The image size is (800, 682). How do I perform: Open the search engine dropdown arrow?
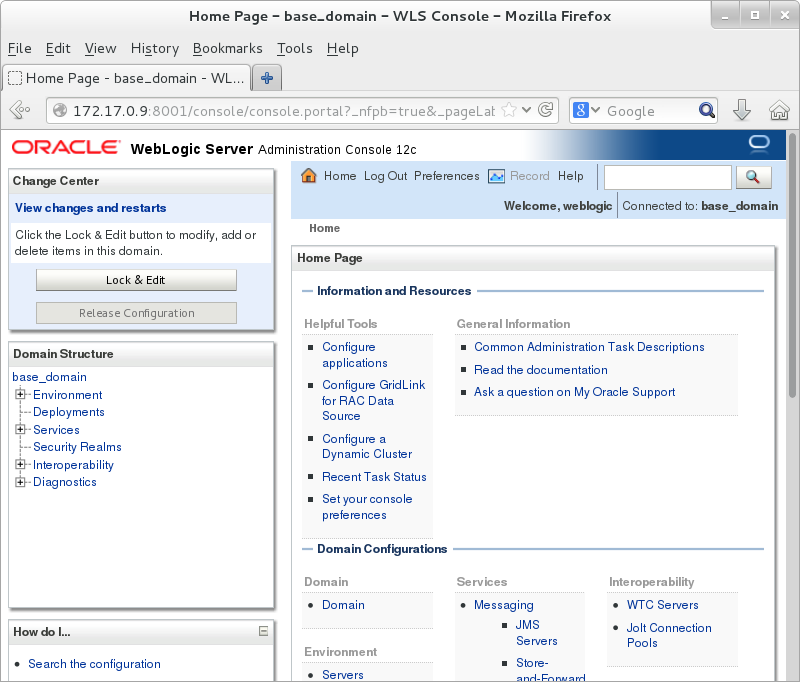[x=596, y=111]
